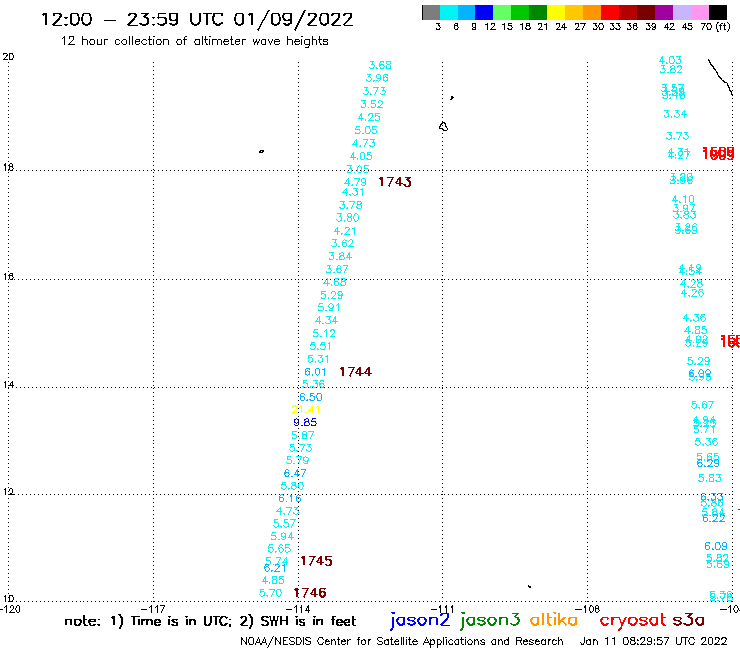The image size is (740, 650).
Task: Click the 5.91 wave height value
Action: (329, 307)
